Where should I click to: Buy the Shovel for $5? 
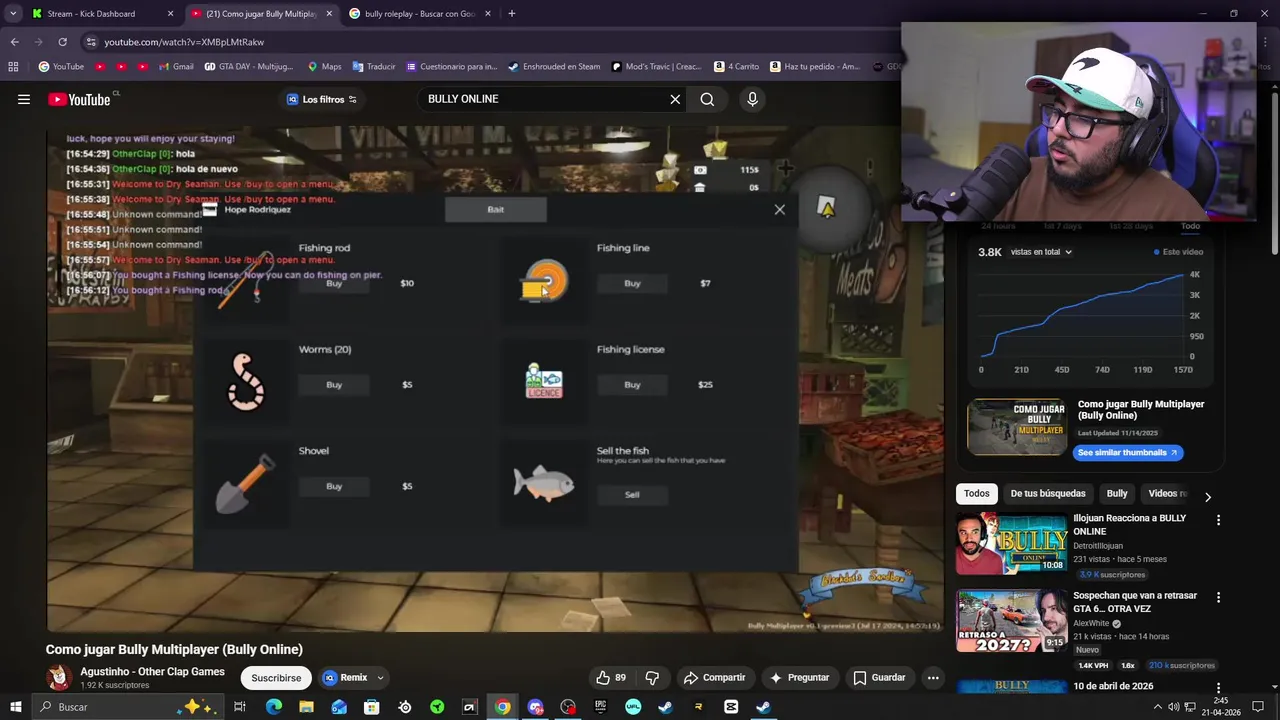(334, 486)
